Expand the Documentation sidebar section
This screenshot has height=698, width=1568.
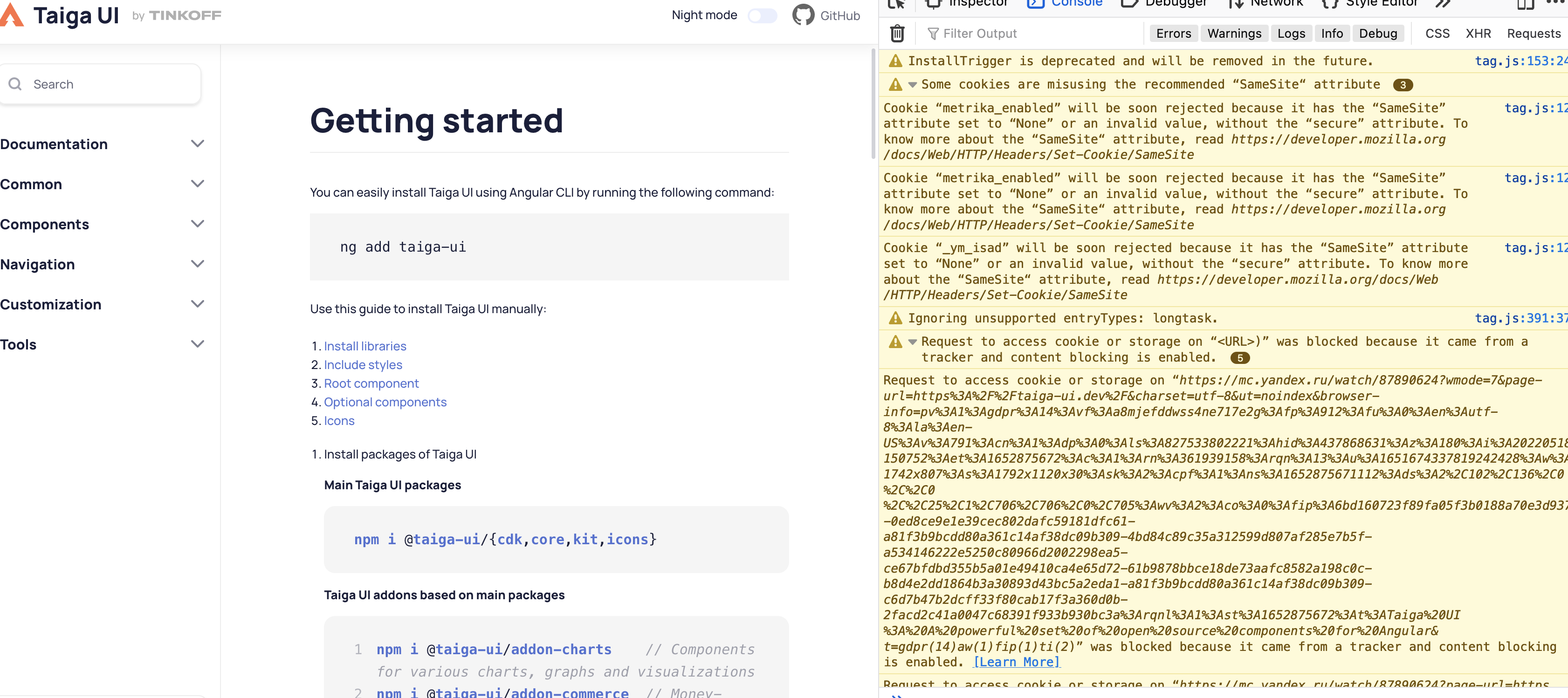102,144
